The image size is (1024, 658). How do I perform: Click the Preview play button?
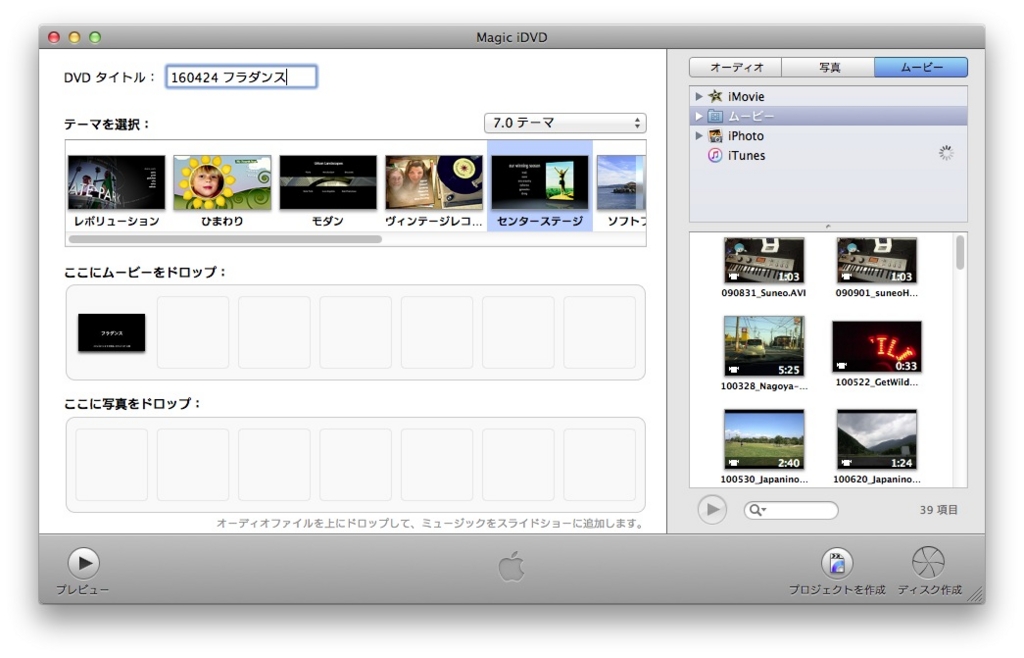[84, 563]
